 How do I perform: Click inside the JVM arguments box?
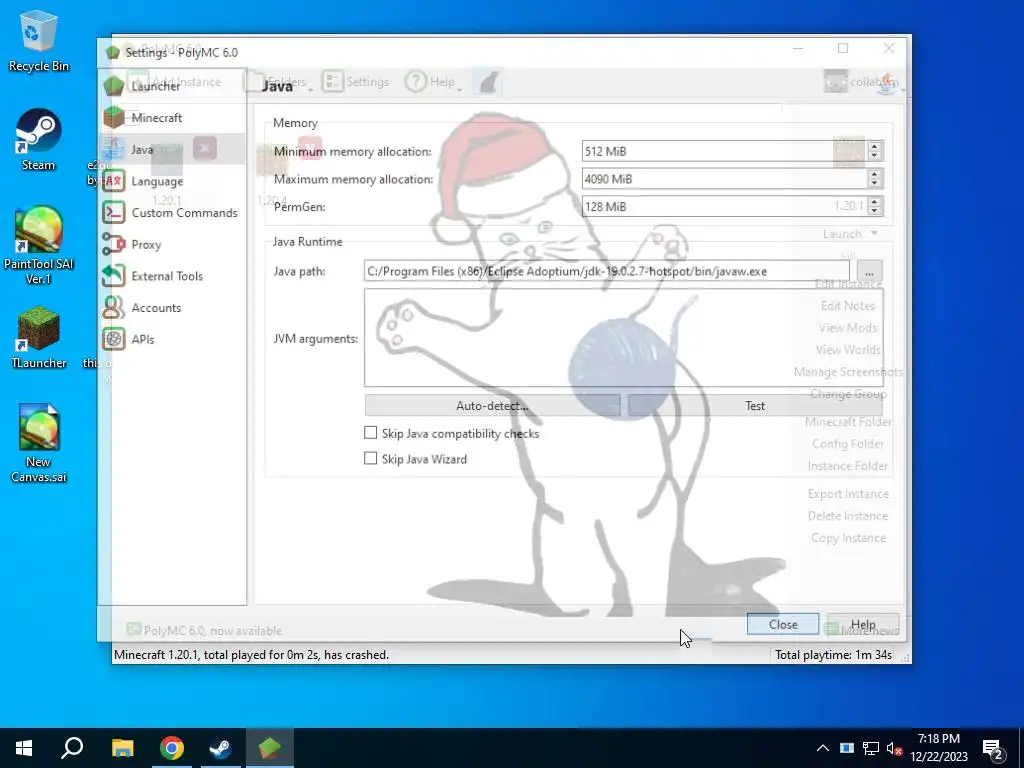(x=624, y=338)
